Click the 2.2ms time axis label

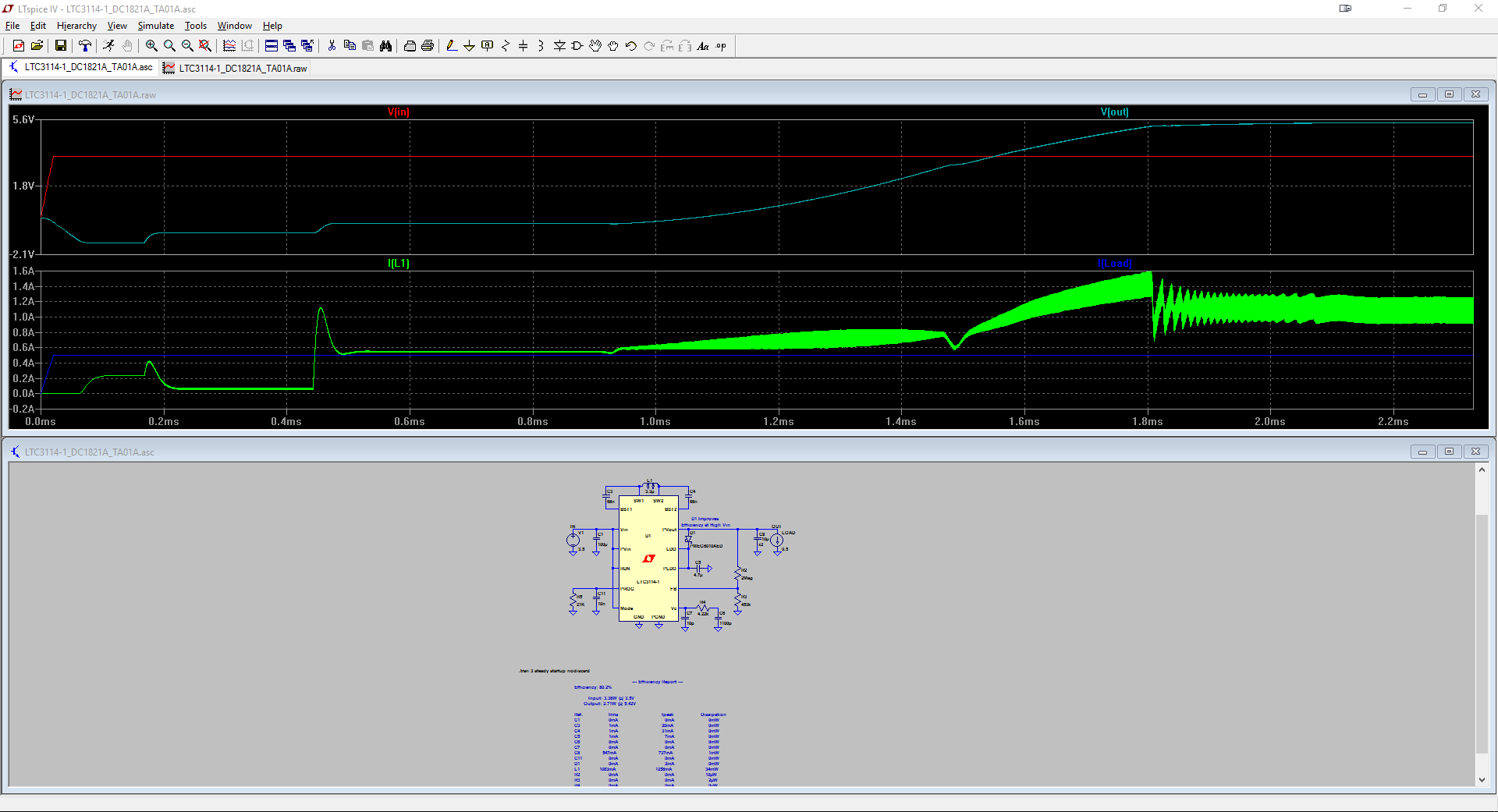(x=1393, y=422)
